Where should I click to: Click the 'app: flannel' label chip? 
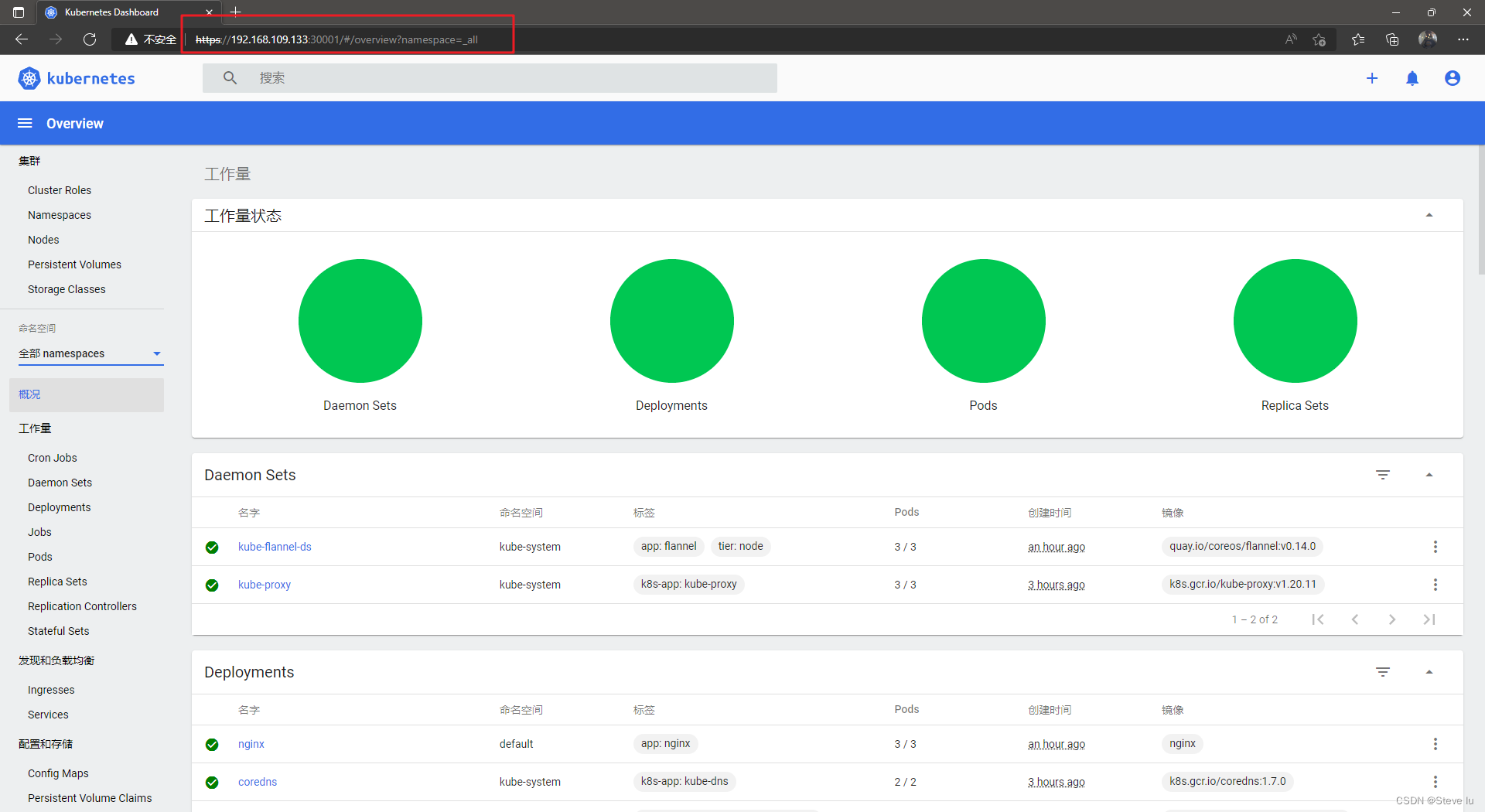(x=668, y=546)
